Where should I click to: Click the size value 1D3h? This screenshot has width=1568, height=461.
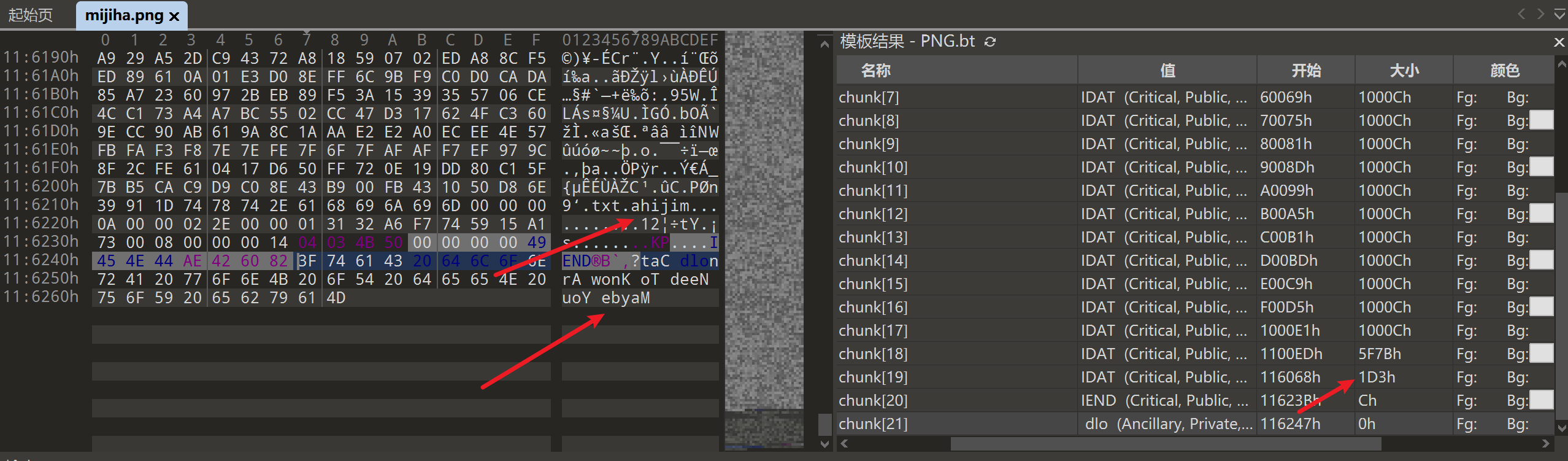pos(1377,377)
